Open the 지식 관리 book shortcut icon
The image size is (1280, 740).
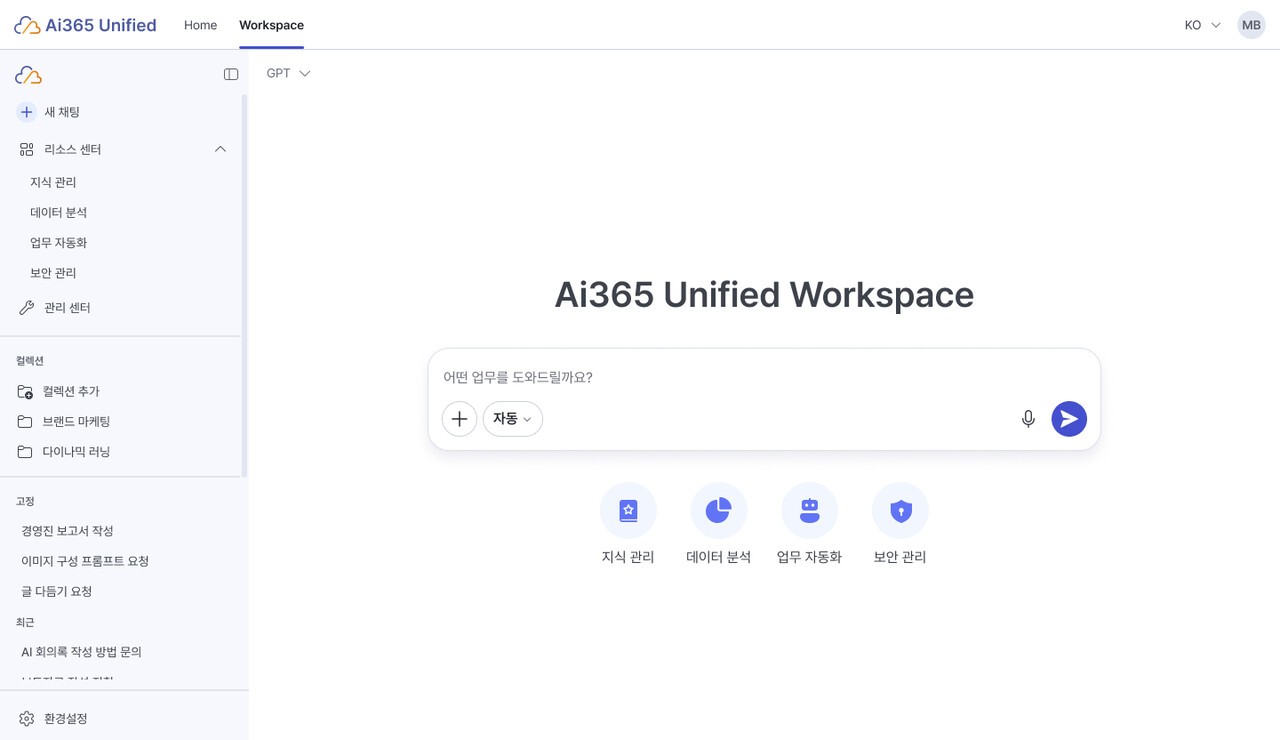coord(628,510)
